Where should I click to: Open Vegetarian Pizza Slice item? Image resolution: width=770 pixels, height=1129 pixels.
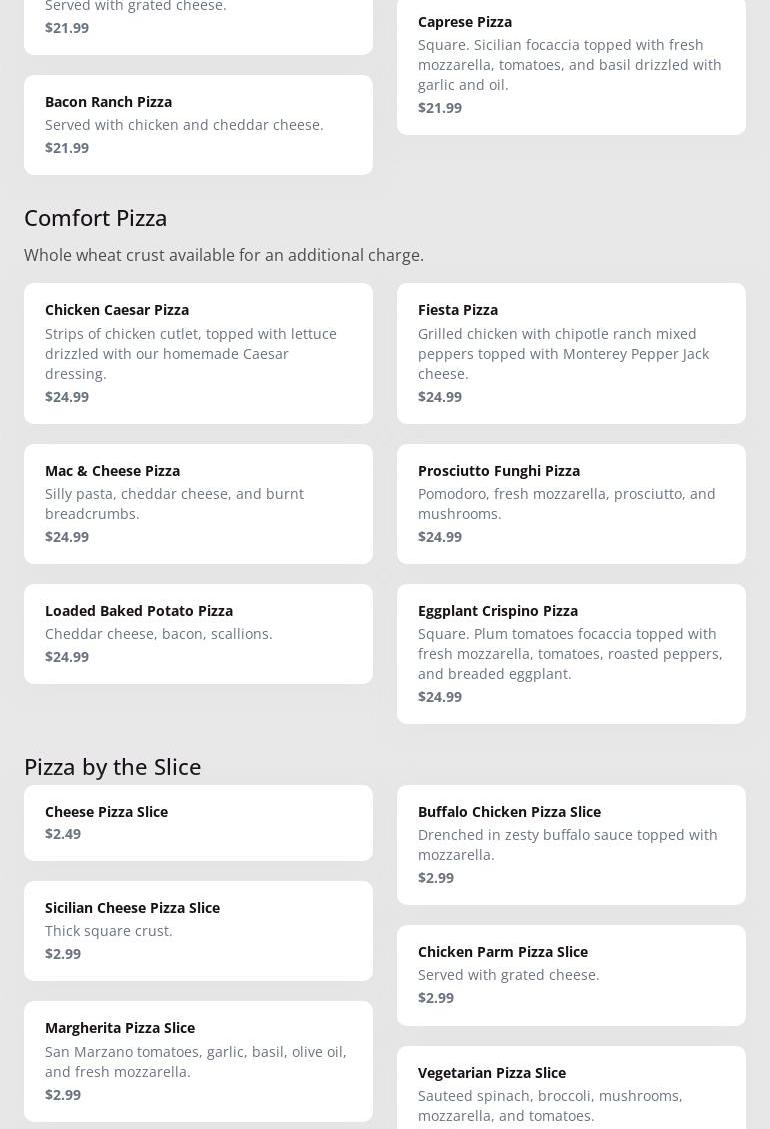571,1092
